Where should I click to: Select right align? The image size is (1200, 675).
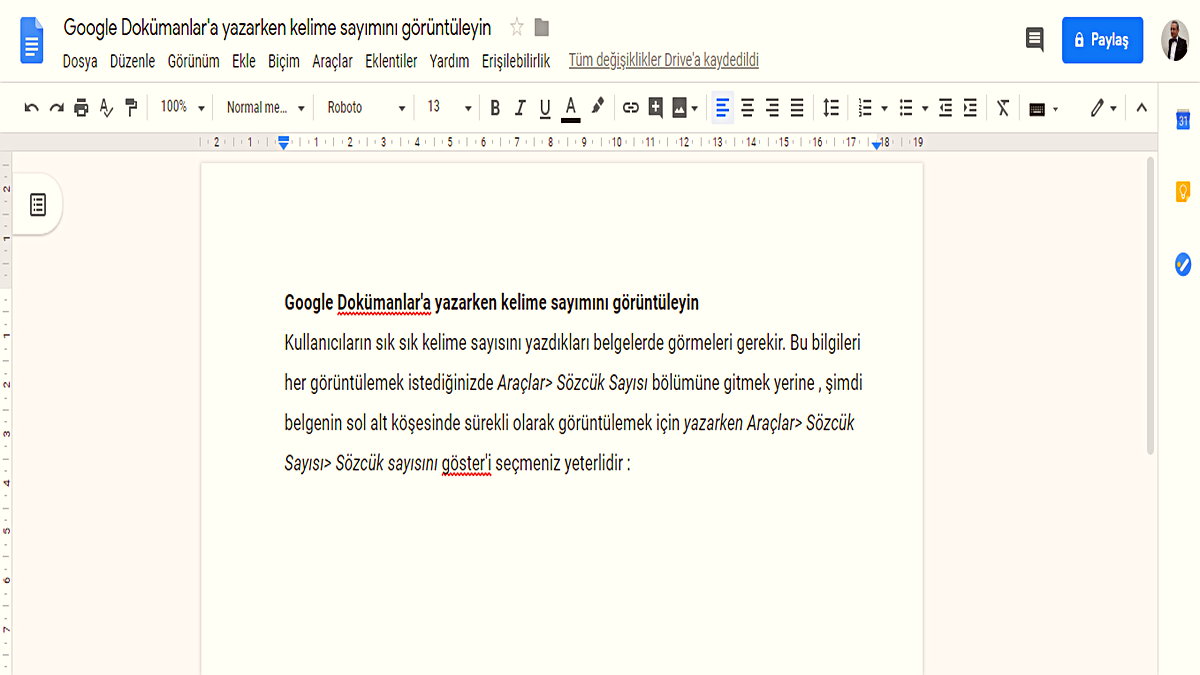tap(772, 108)
